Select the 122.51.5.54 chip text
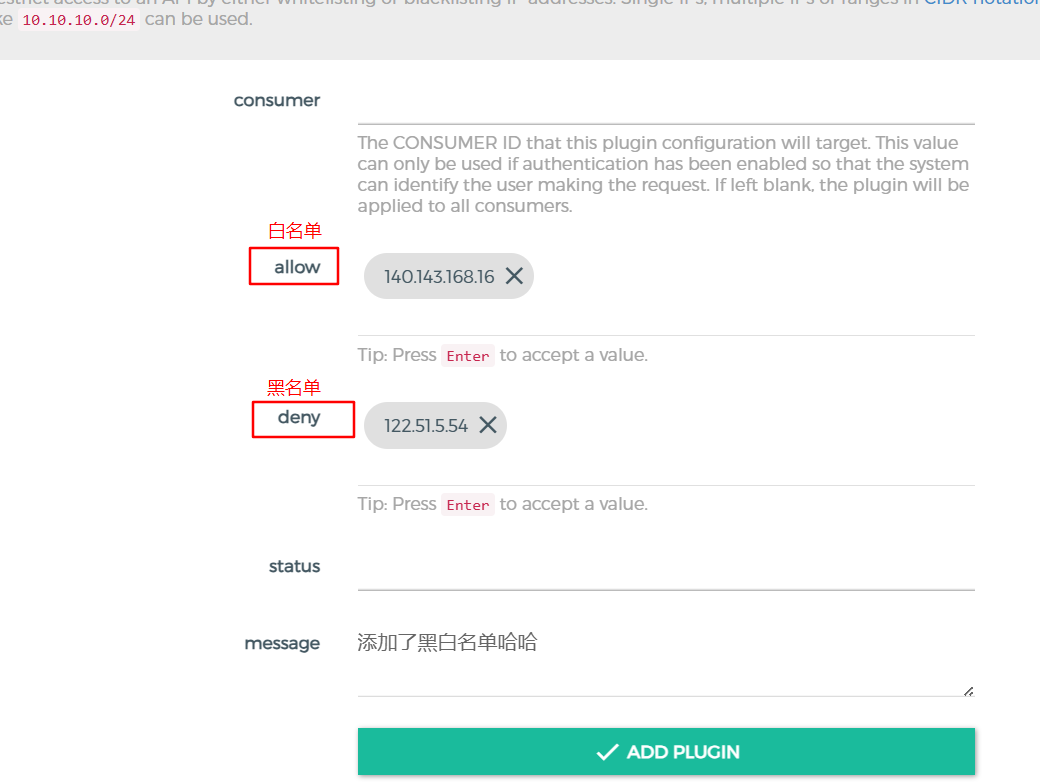The image size is (1040, 782). tap(426, 426)
